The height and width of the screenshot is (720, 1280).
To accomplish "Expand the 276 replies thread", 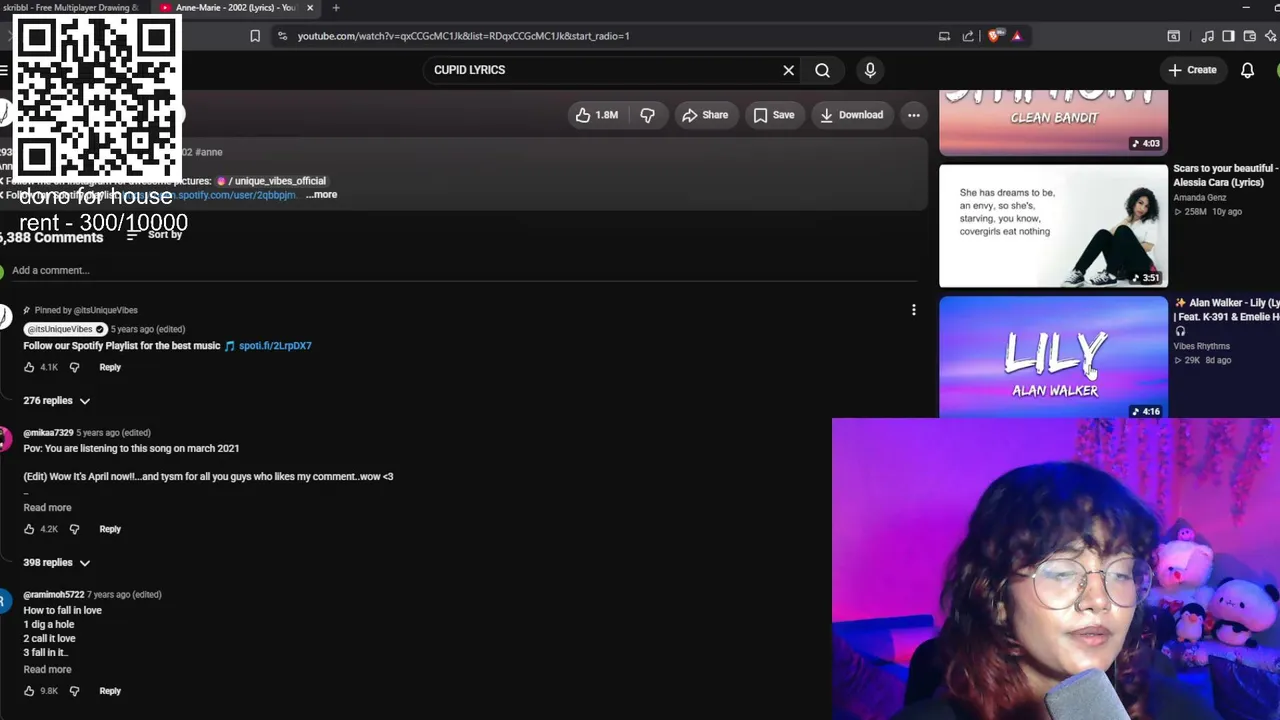I will [57, 401].
